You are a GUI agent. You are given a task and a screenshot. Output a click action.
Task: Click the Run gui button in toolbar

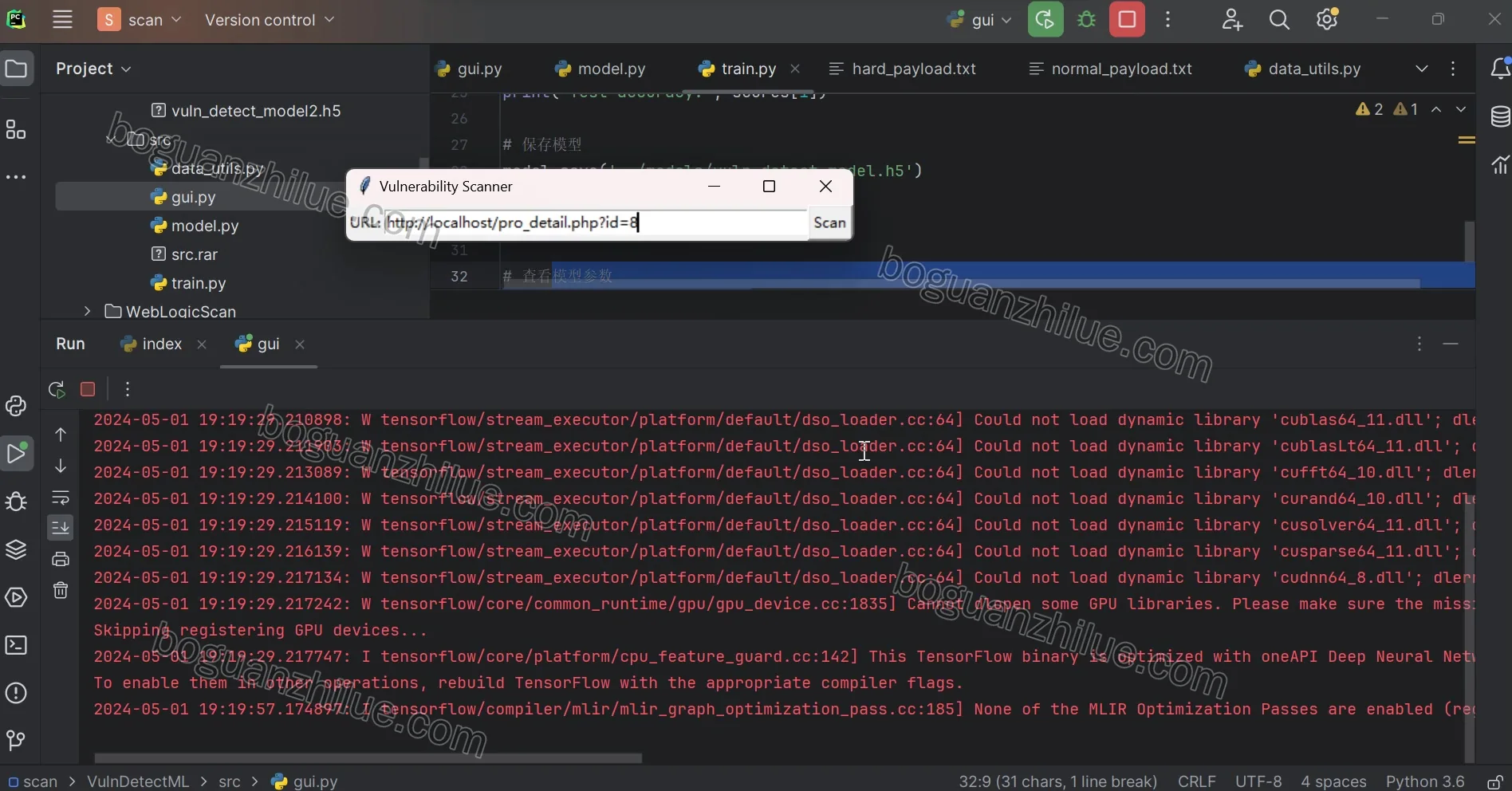(x=1045, y=20)
